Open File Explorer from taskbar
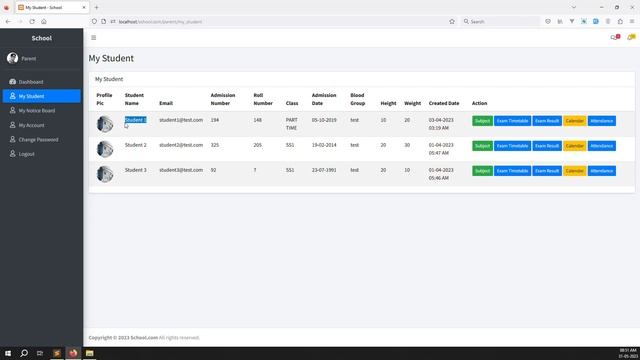Viewport: 640px width, 360px height. pos(89,353)
